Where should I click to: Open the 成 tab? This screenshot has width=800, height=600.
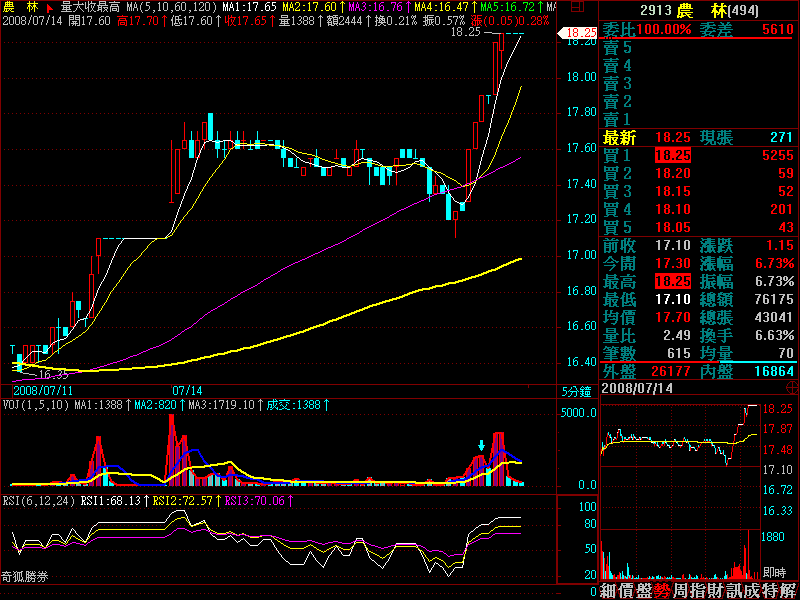coord(753,591)
